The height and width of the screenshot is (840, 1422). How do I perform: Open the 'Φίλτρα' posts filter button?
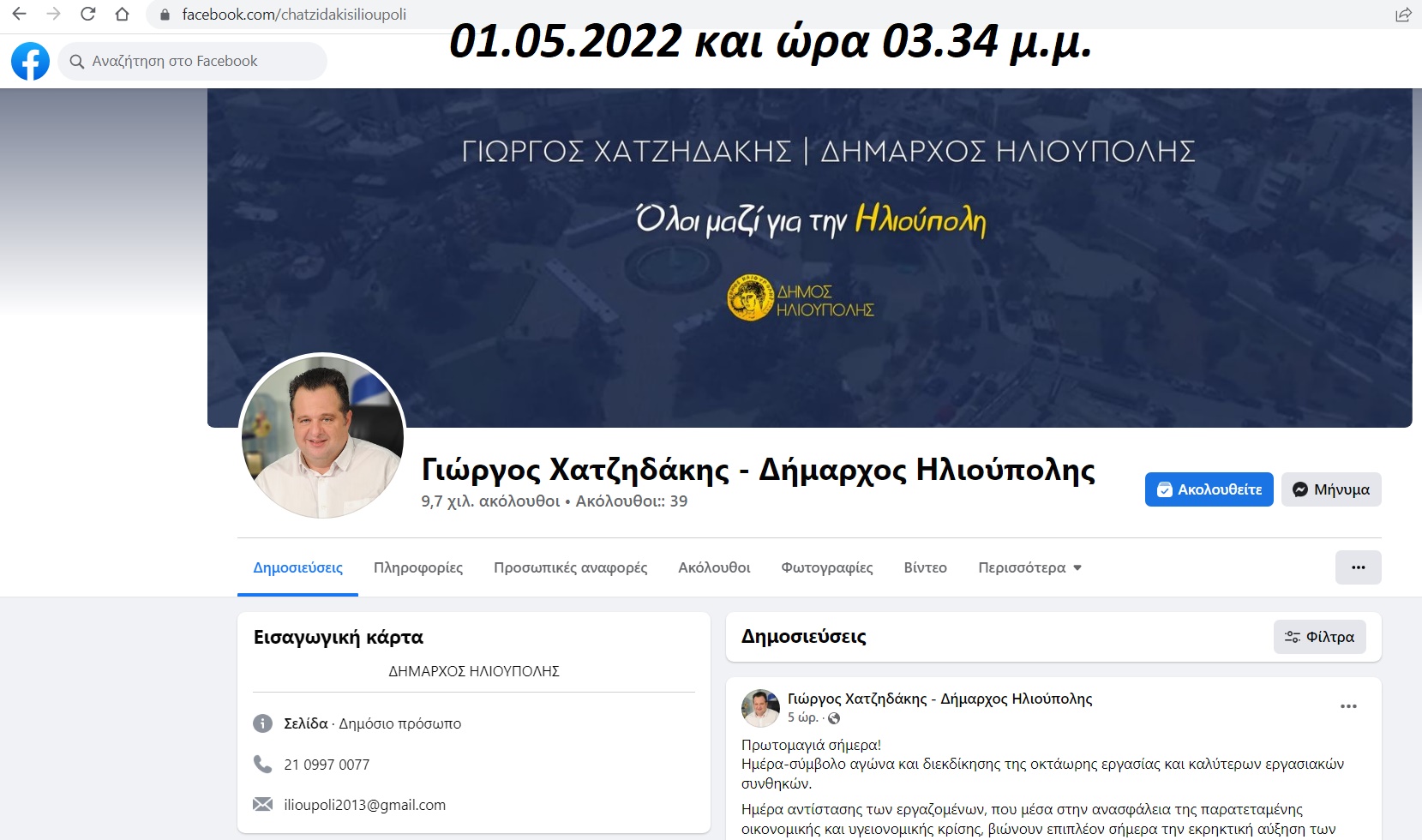pyautogui.click(x=1319, y=637)
